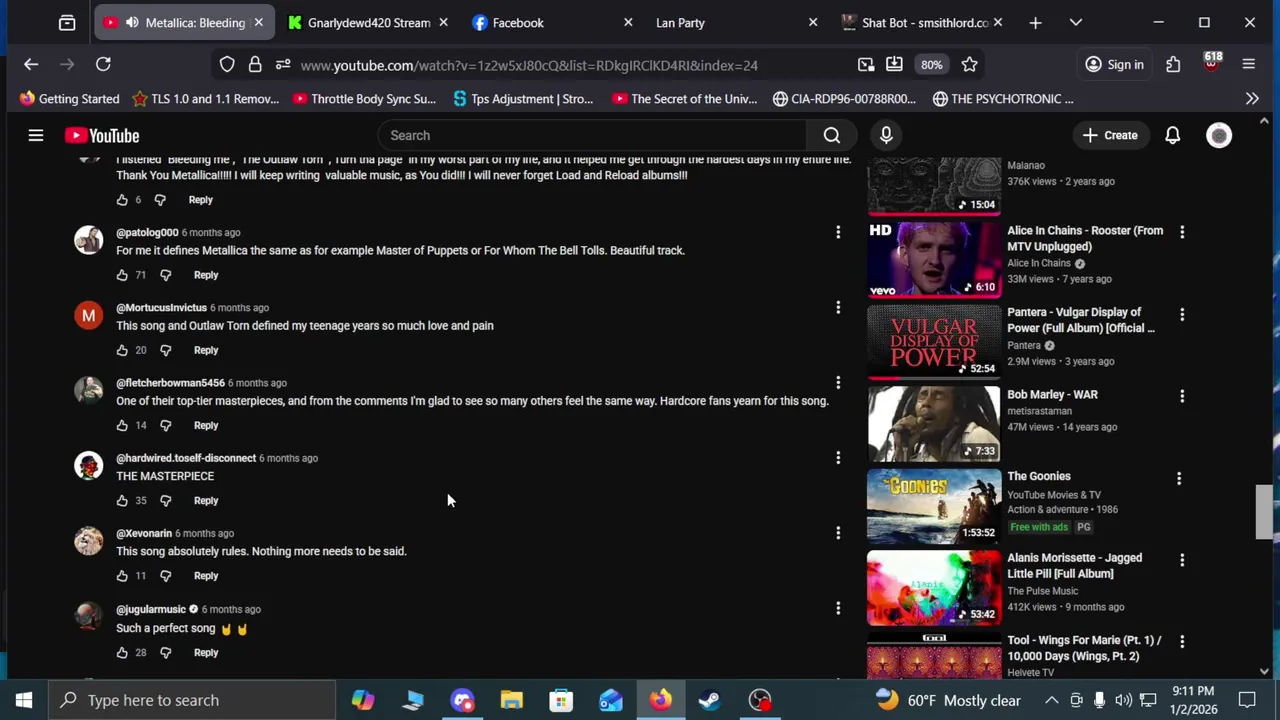
Task: Switch to the Facebook tab
Action: click(552, 22)
